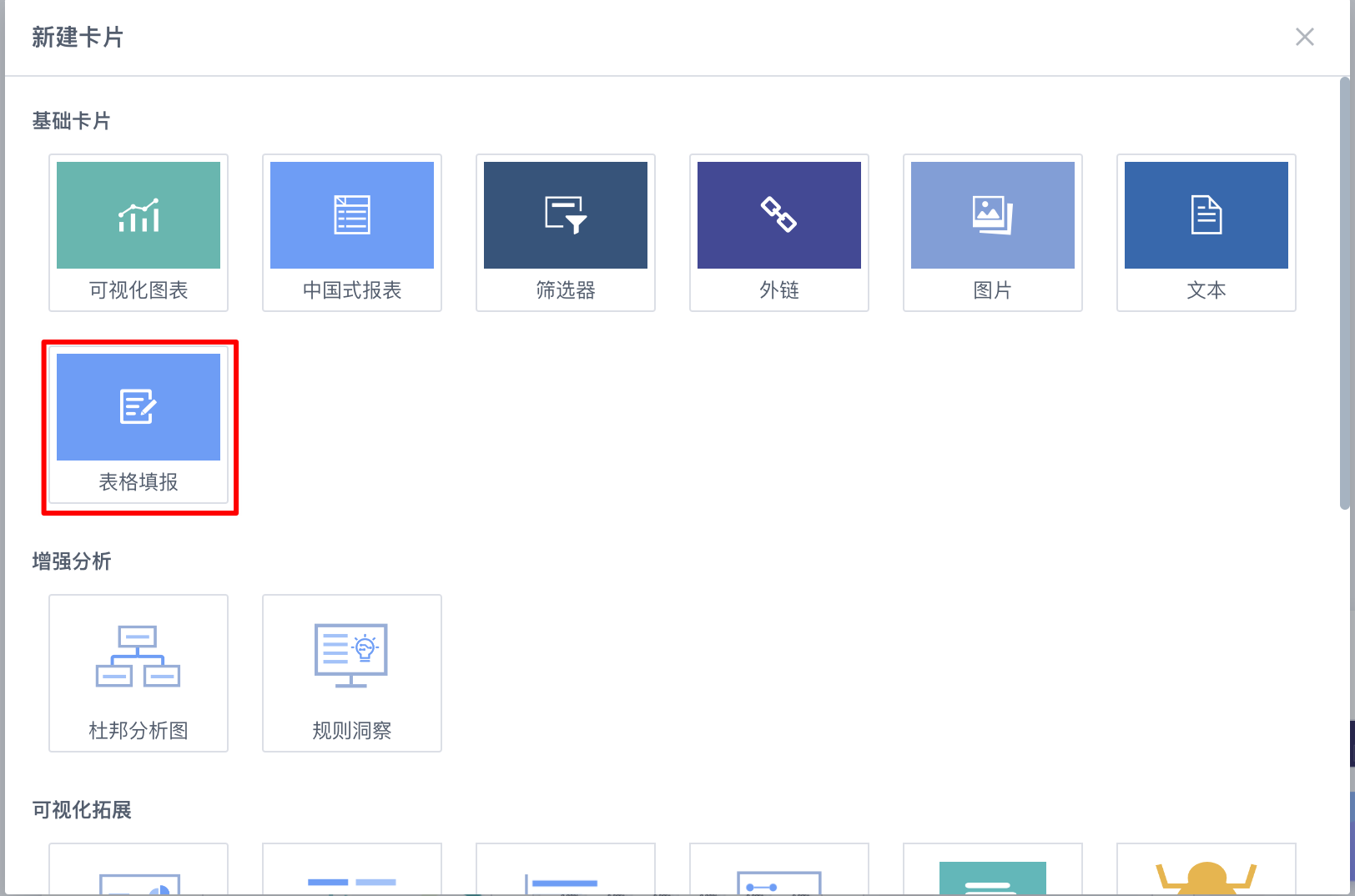The height and width of the screenshot is (896, 1355).
Task: Select the 可视化图表 chart card icon
Action: coord(139,216)
